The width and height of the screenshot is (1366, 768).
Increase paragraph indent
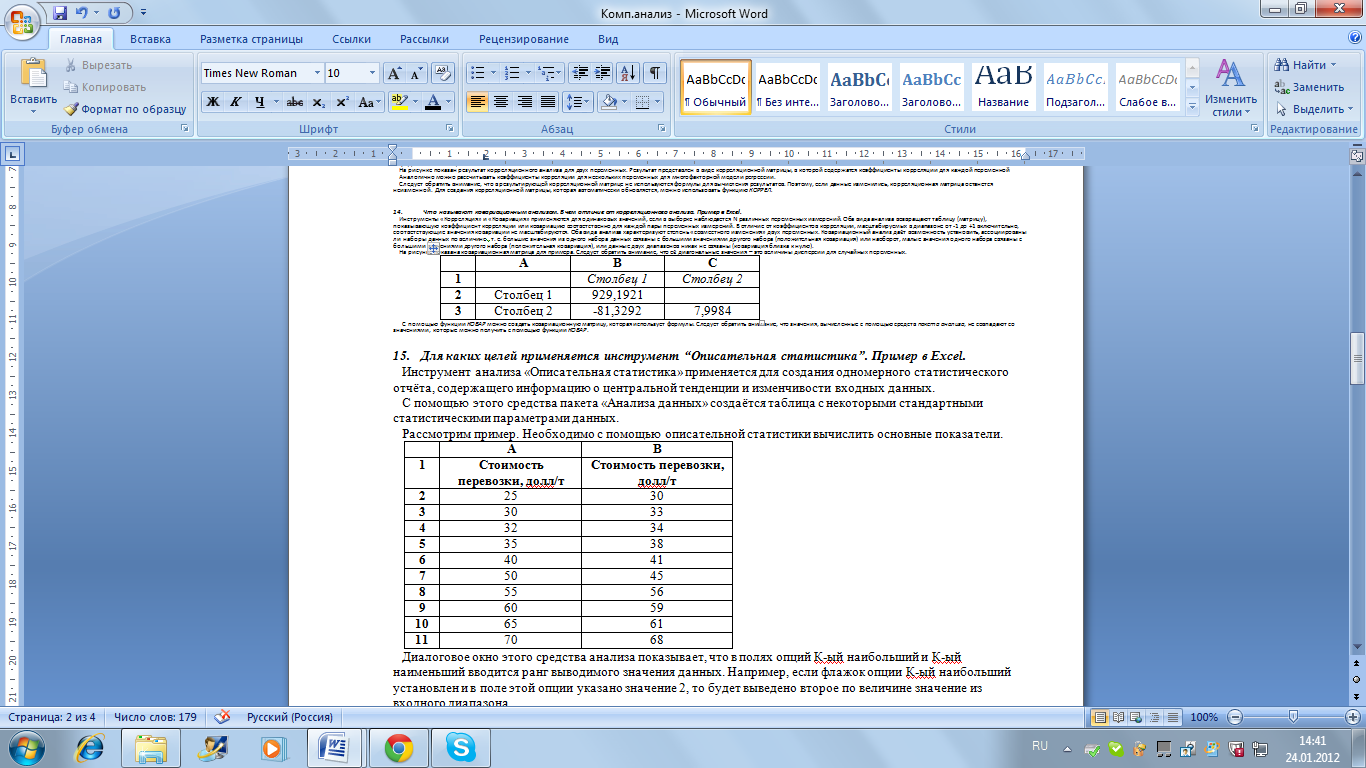(603, 73)
